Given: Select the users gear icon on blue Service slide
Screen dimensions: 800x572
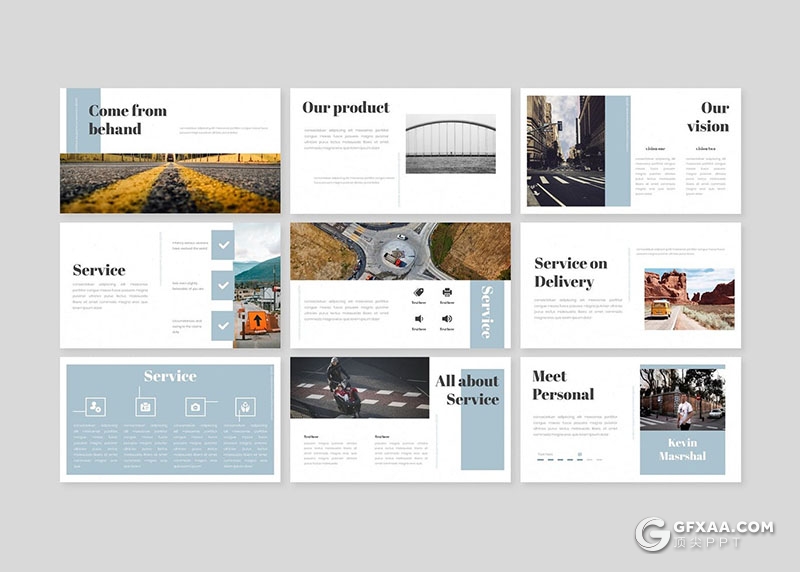Looking at the screenshot, I should 94,407.
